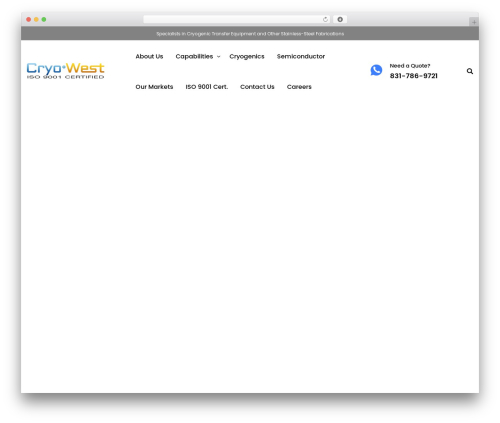Open the ISO 9001 Cert. page
The height and width of the screenshot is (423, 500).
[x=207, y=87]
